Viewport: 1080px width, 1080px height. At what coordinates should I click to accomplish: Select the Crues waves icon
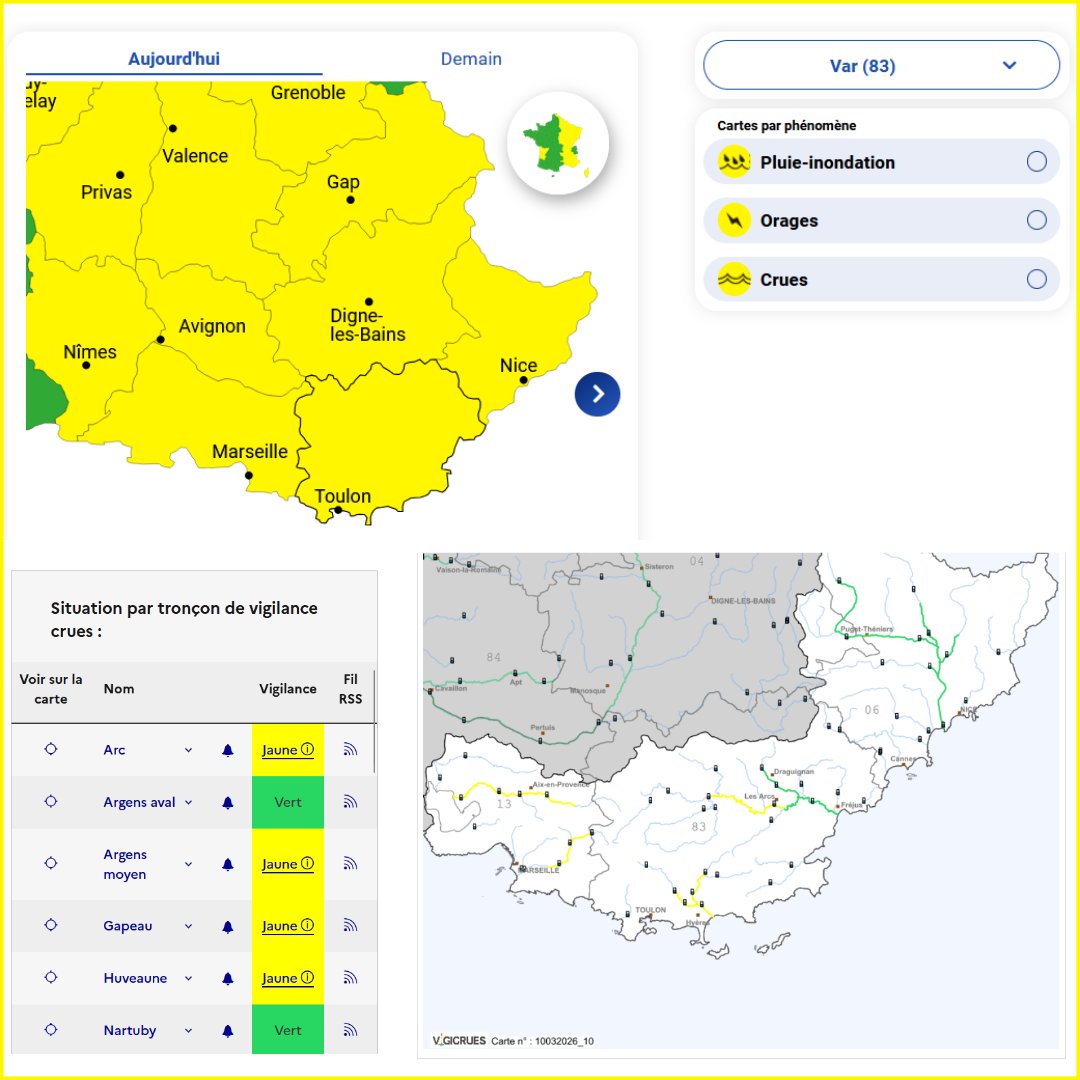click(733, 279)
